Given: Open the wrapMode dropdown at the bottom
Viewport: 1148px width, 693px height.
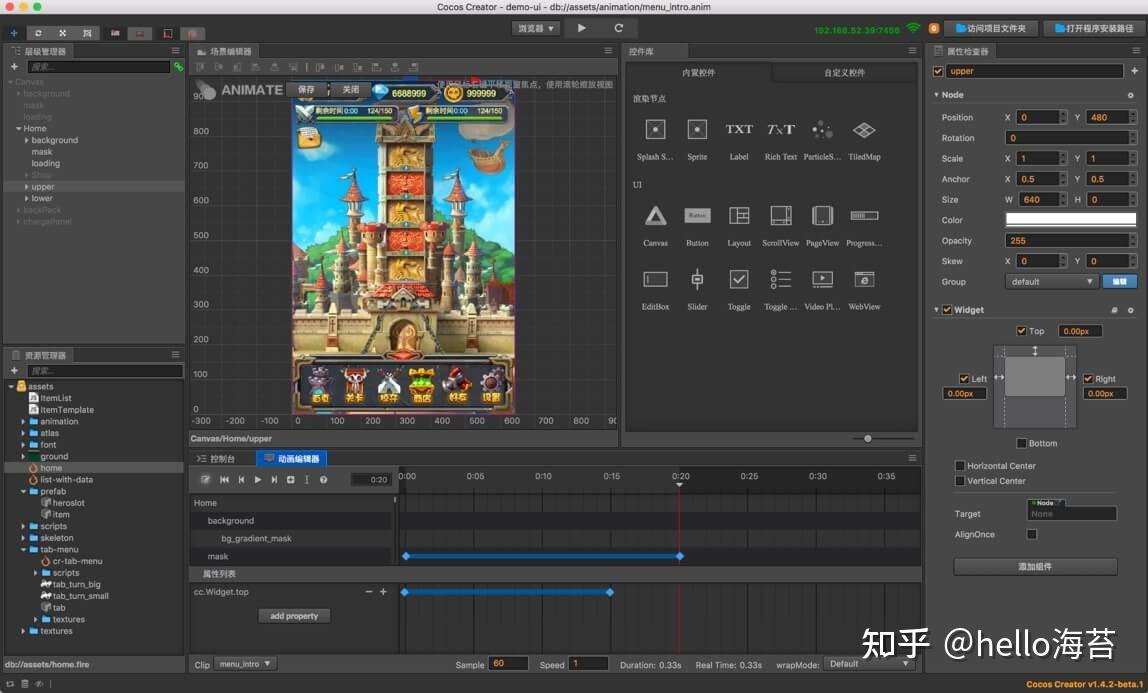Looking at the screenshot, I should (871, 663).
